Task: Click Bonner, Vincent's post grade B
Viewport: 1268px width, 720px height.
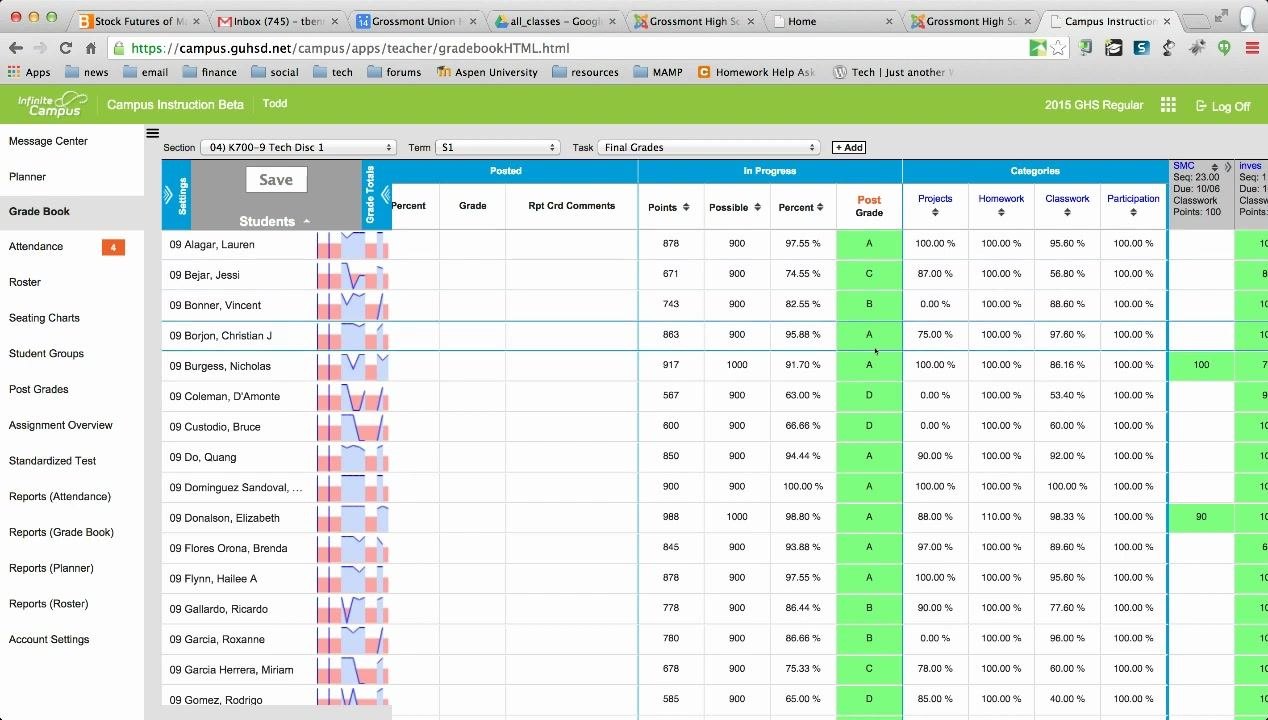Action: [x=869, y=304]
